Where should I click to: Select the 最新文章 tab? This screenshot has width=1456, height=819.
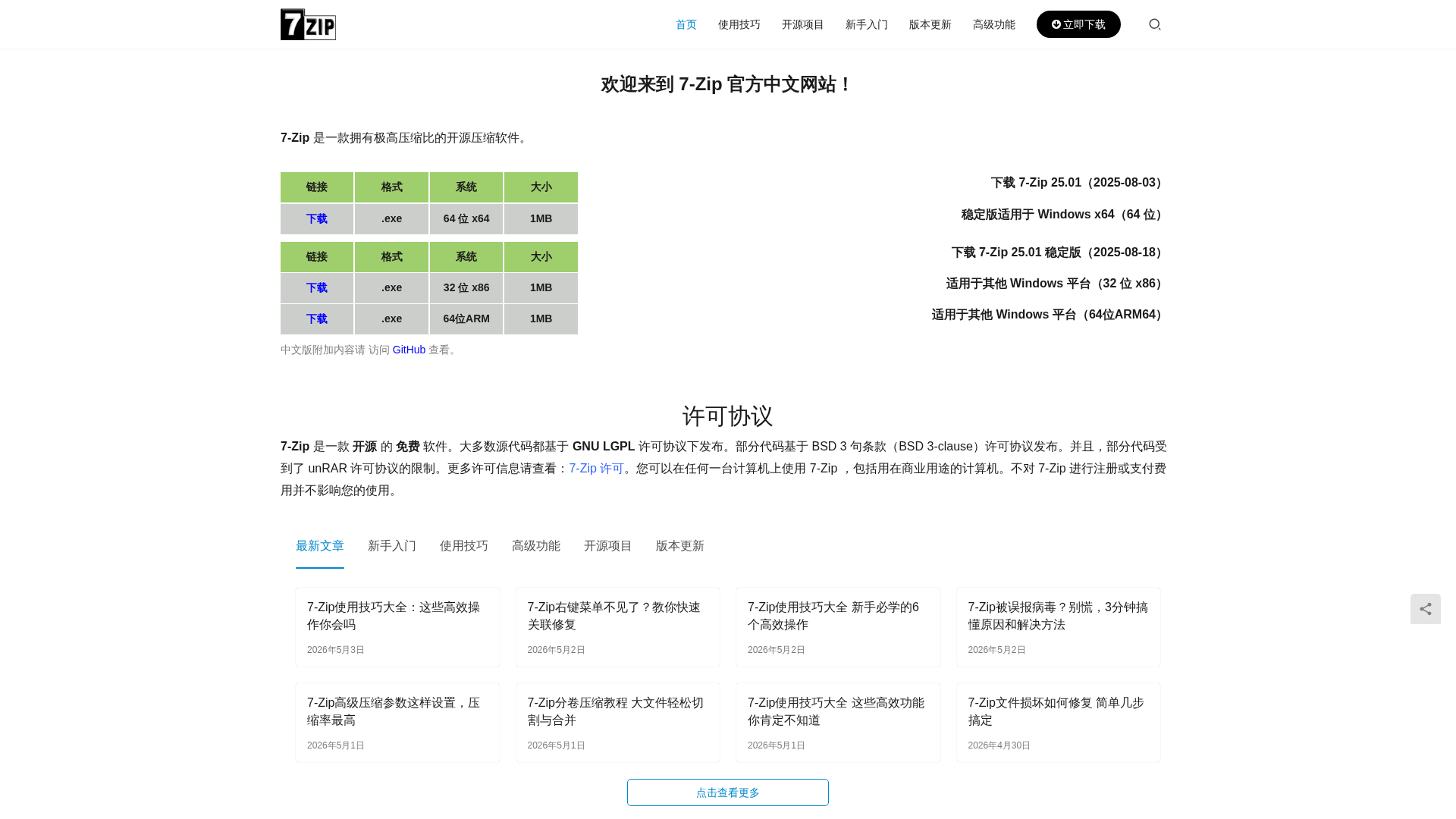click(320, 546)
